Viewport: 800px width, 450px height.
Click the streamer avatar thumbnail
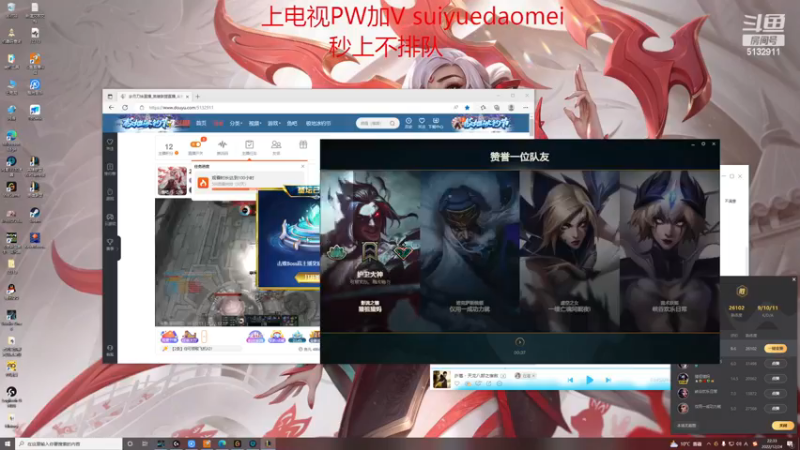[172, 181]
